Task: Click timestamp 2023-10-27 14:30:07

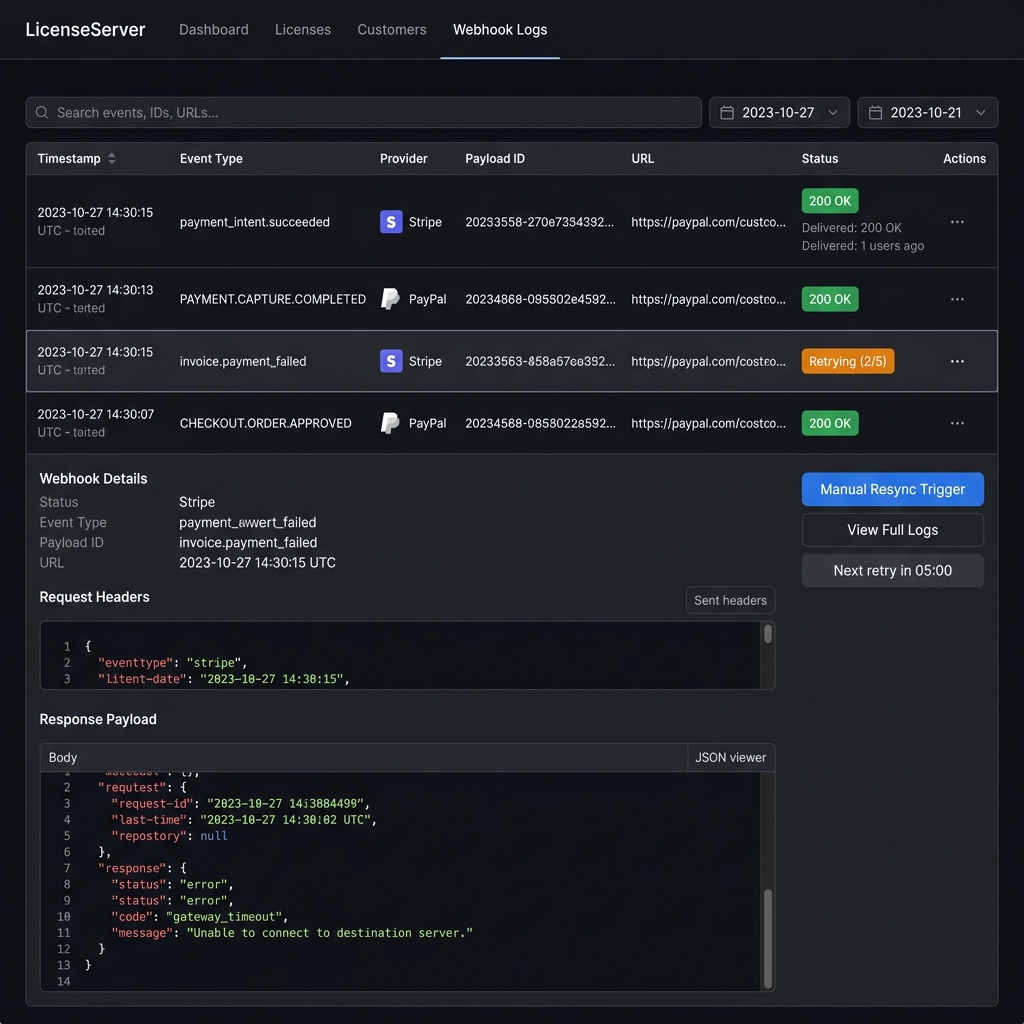Action: 96,414
